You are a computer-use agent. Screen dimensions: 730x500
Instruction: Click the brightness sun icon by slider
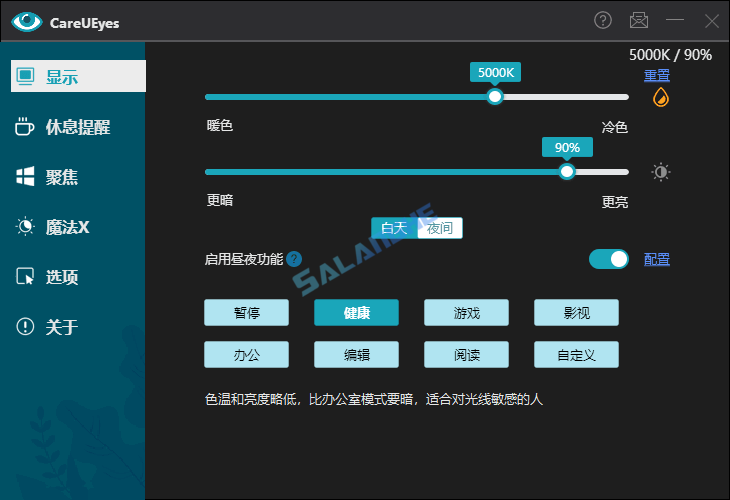click(661, 172)
